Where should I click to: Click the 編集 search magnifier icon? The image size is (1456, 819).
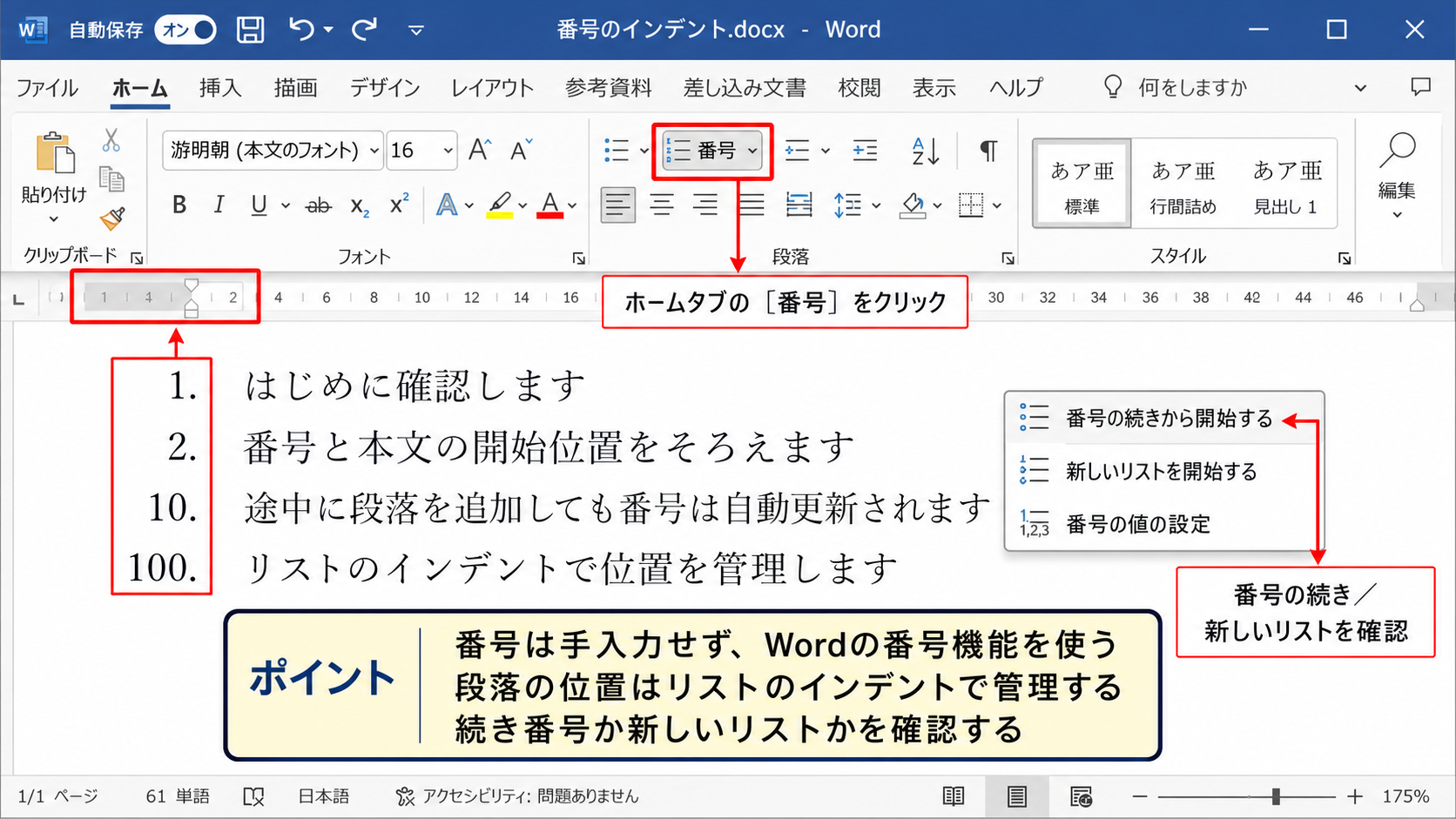point(1397,151)
